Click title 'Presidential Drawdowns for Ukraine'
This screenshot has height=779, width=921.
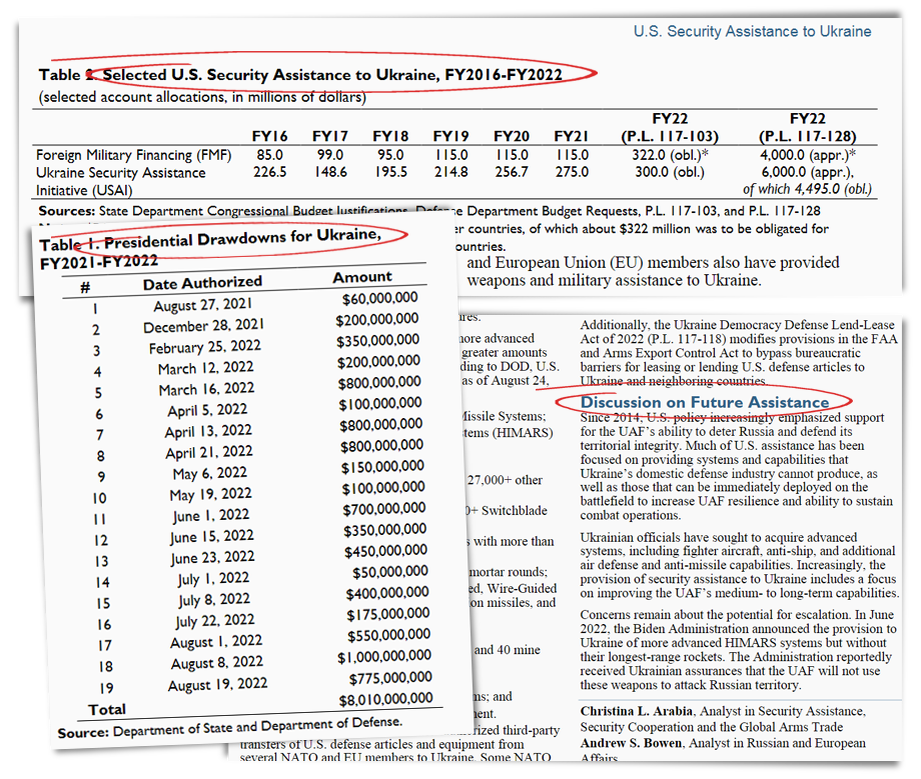[x=243, y=238]
